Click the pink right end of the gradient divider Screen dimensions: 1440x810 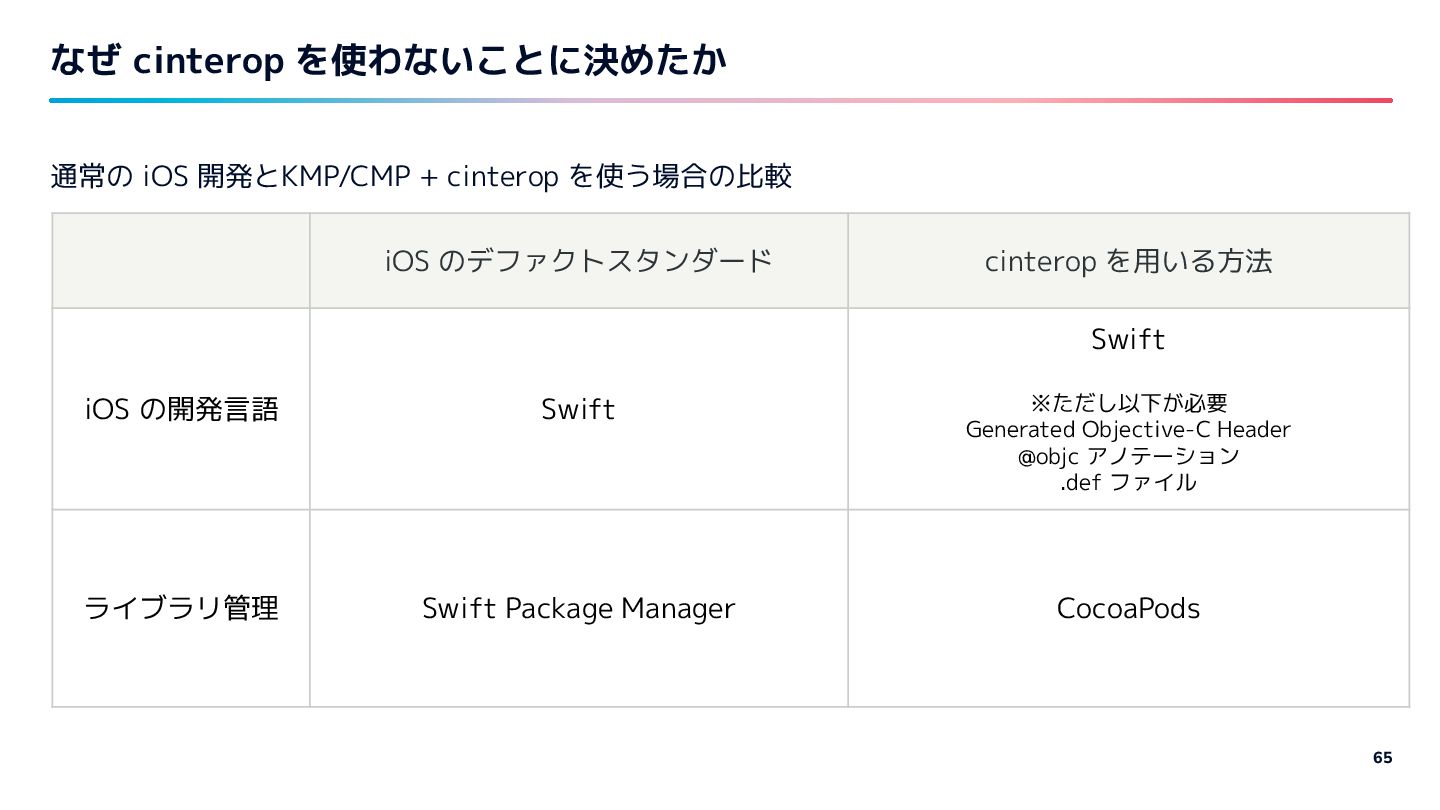point(1370,100)
